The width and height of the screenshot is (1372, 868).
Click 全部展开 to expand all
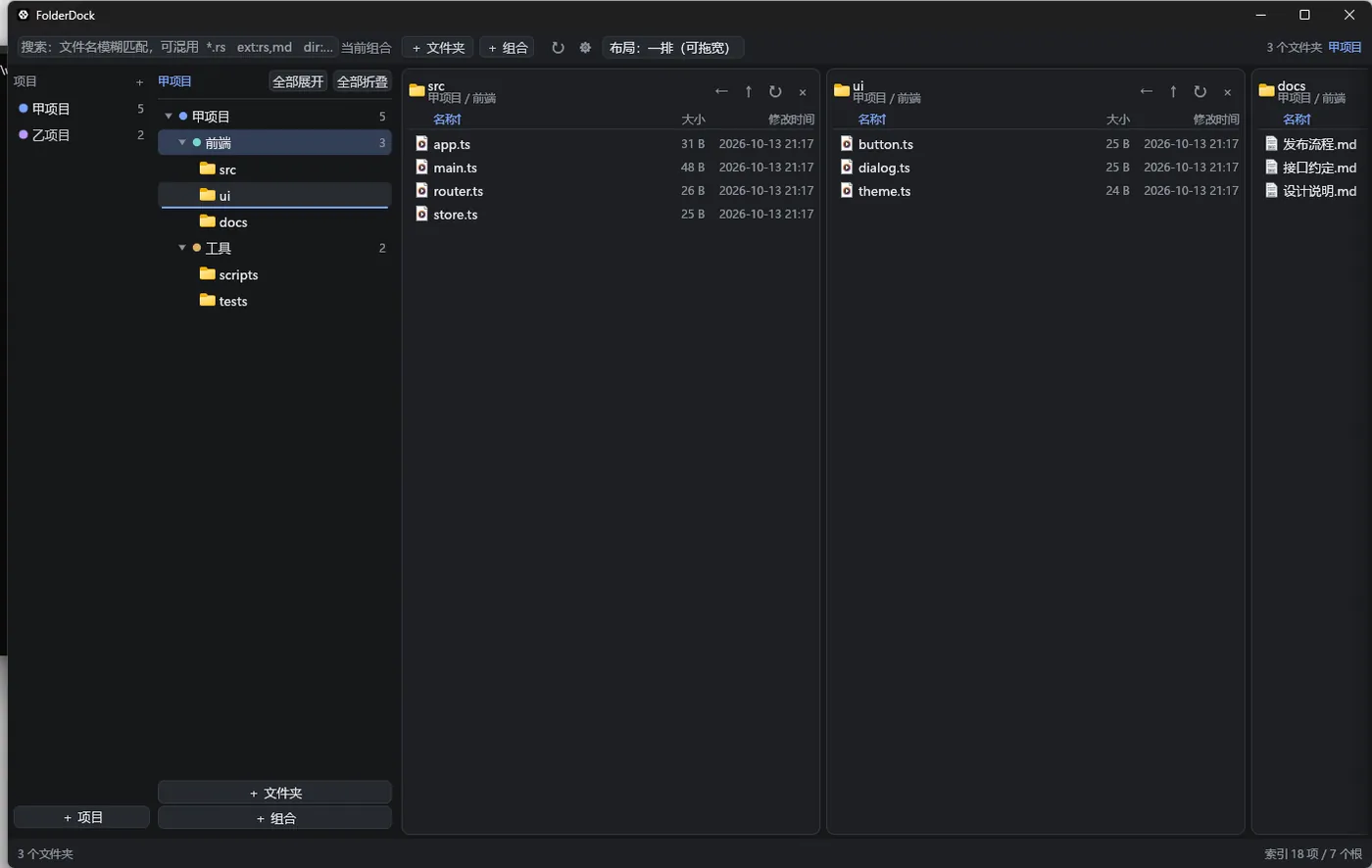tap(298, 81)
